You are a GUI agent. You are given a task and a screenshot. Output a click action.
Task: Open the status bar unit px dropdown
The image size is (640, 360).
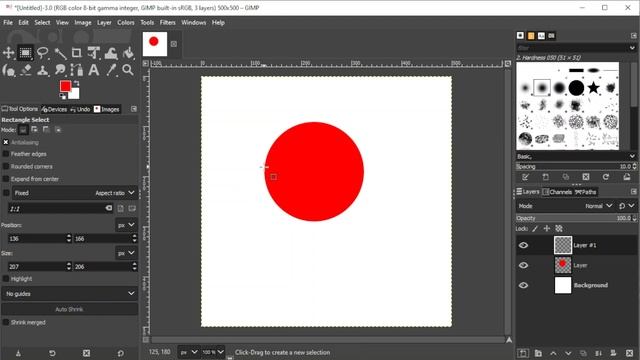[189, 352]
